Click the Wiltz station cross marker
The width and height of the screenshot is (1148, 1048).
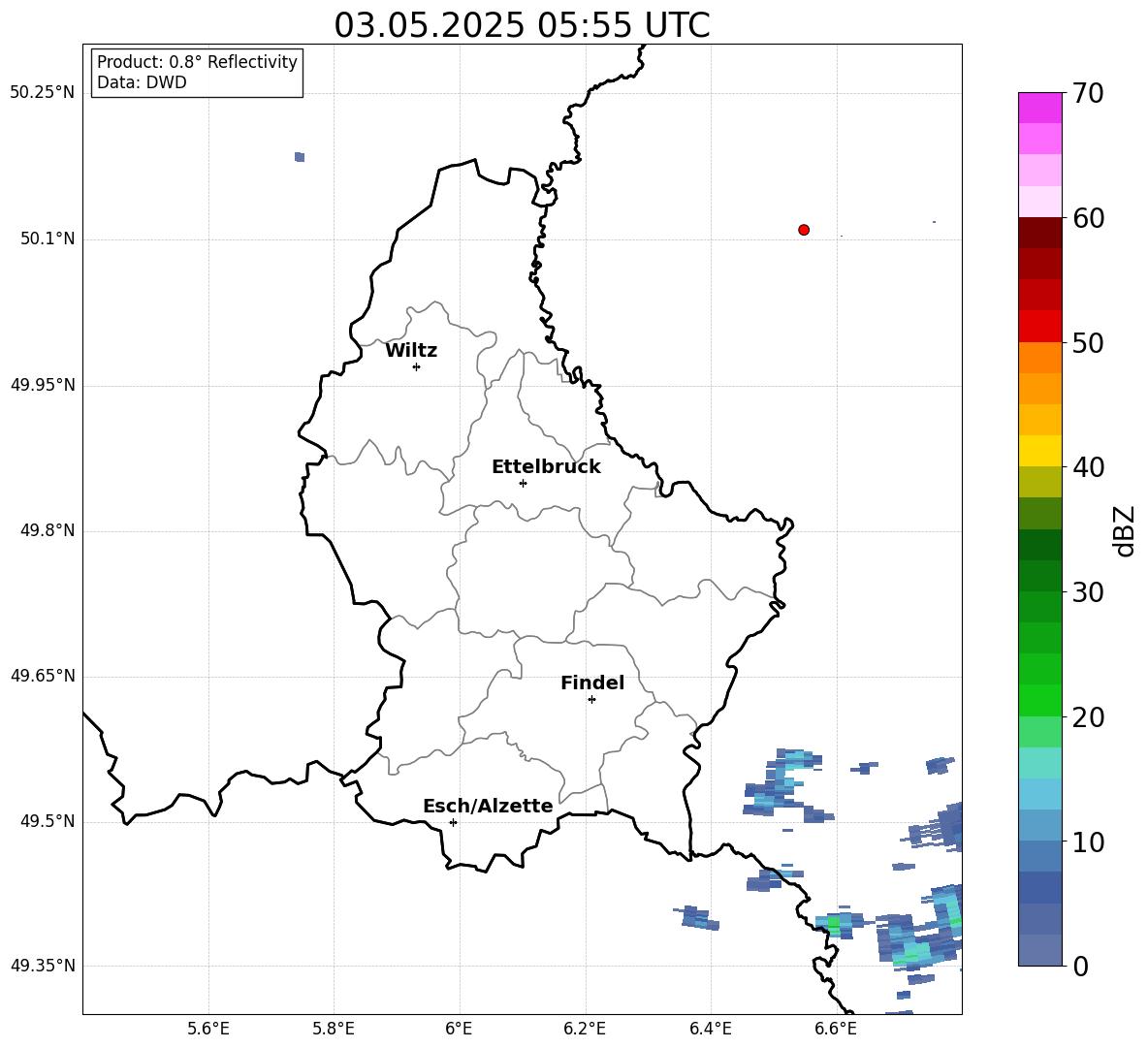416,366
